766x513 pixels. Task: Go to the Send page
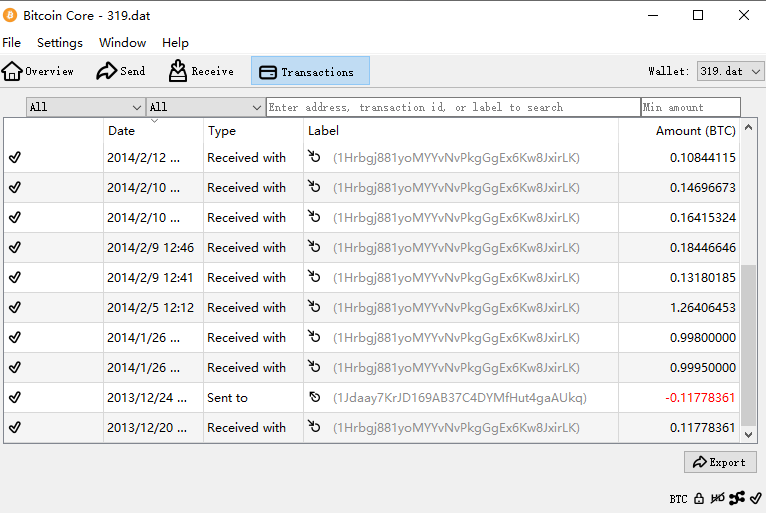point(121,71)
